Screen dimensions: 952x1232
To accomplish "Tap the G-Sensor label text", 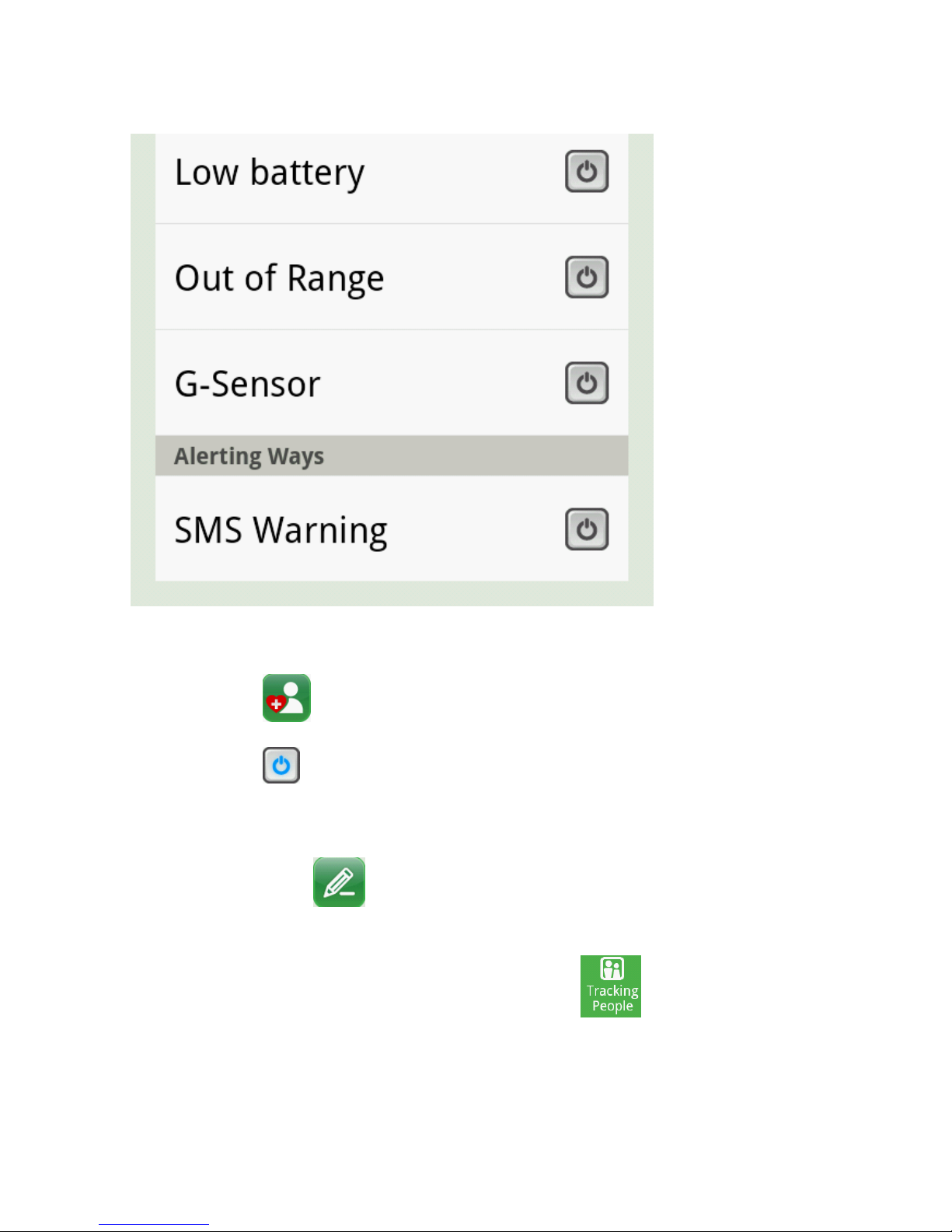I will (248, 384).
